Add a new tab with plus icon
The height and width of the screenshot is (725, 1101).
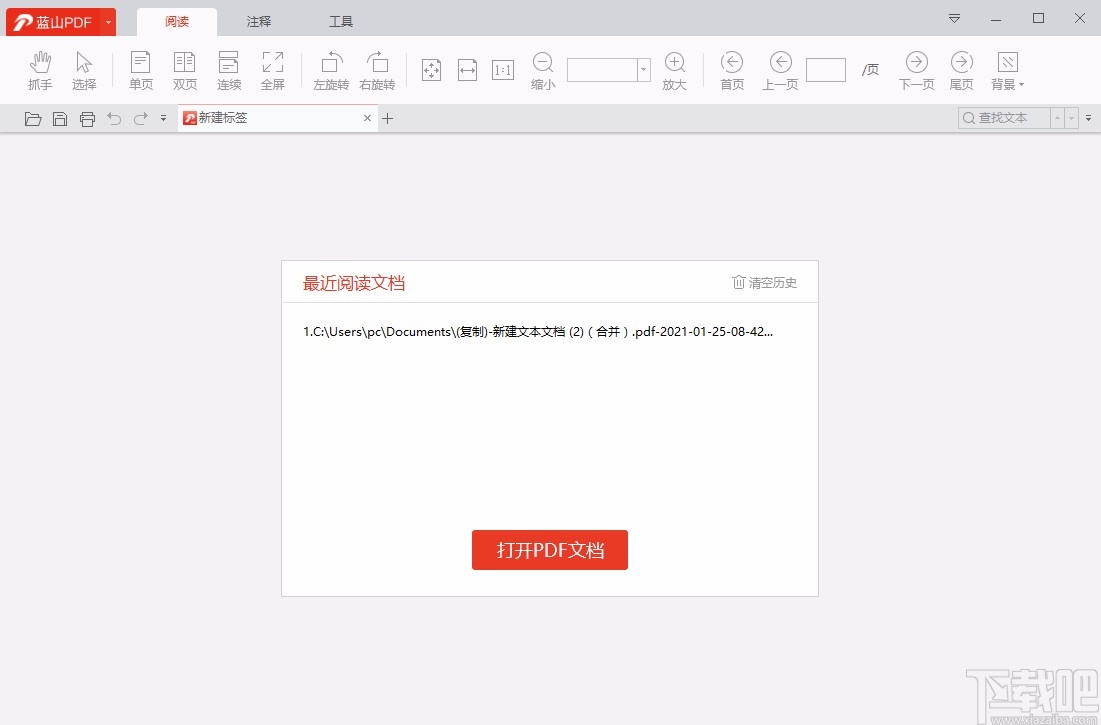point(387,118)
